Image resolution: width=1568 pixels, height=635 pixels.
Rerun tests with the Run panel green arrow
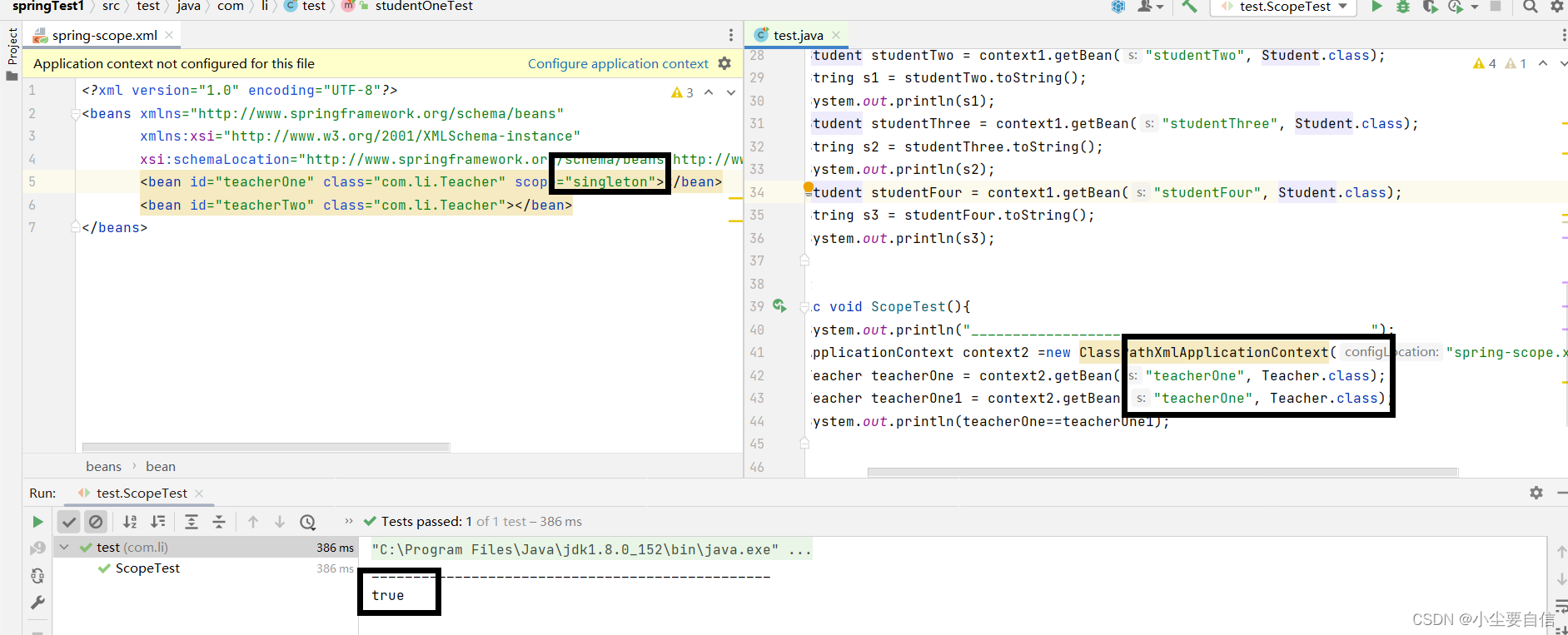[x=37, y=522]
